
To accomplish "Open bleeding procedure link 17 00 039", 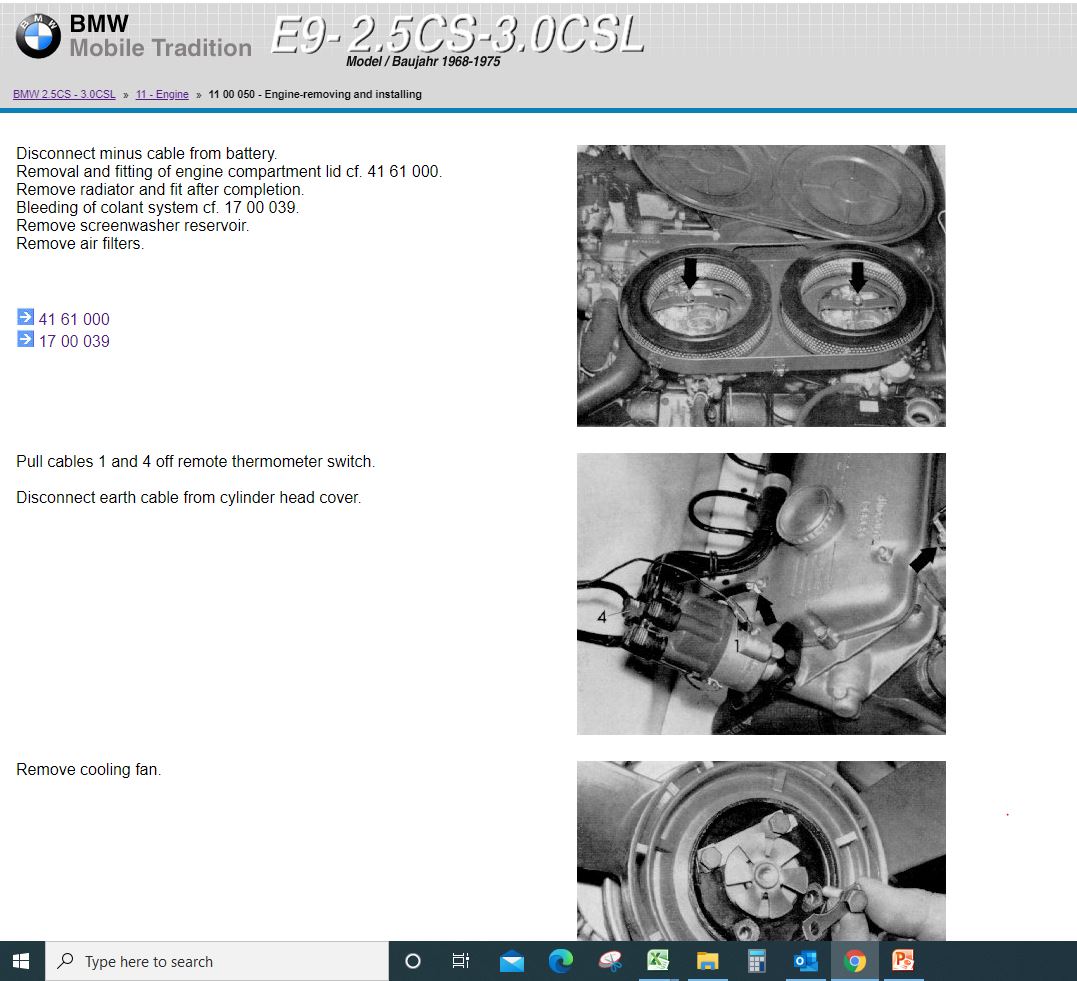I will tap(72, 340).
